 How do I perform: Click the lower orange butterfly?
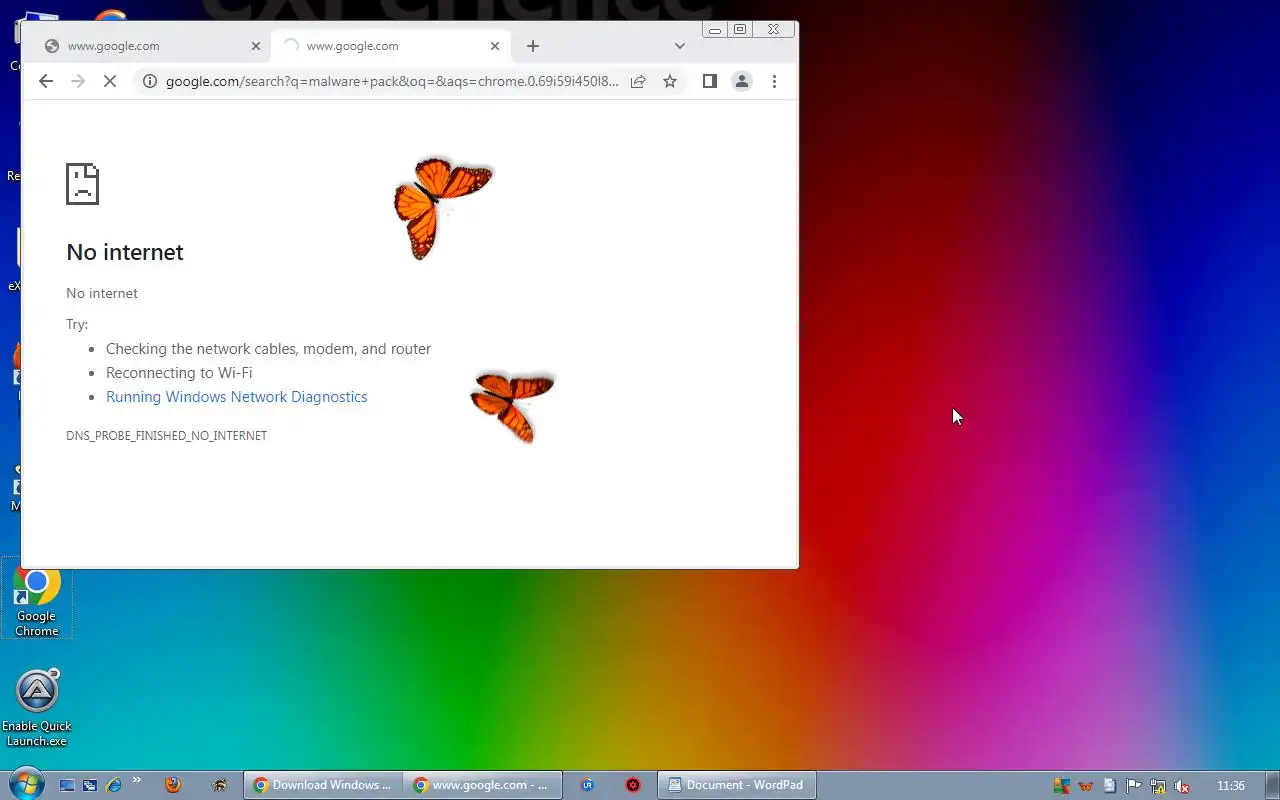[512, 405]
